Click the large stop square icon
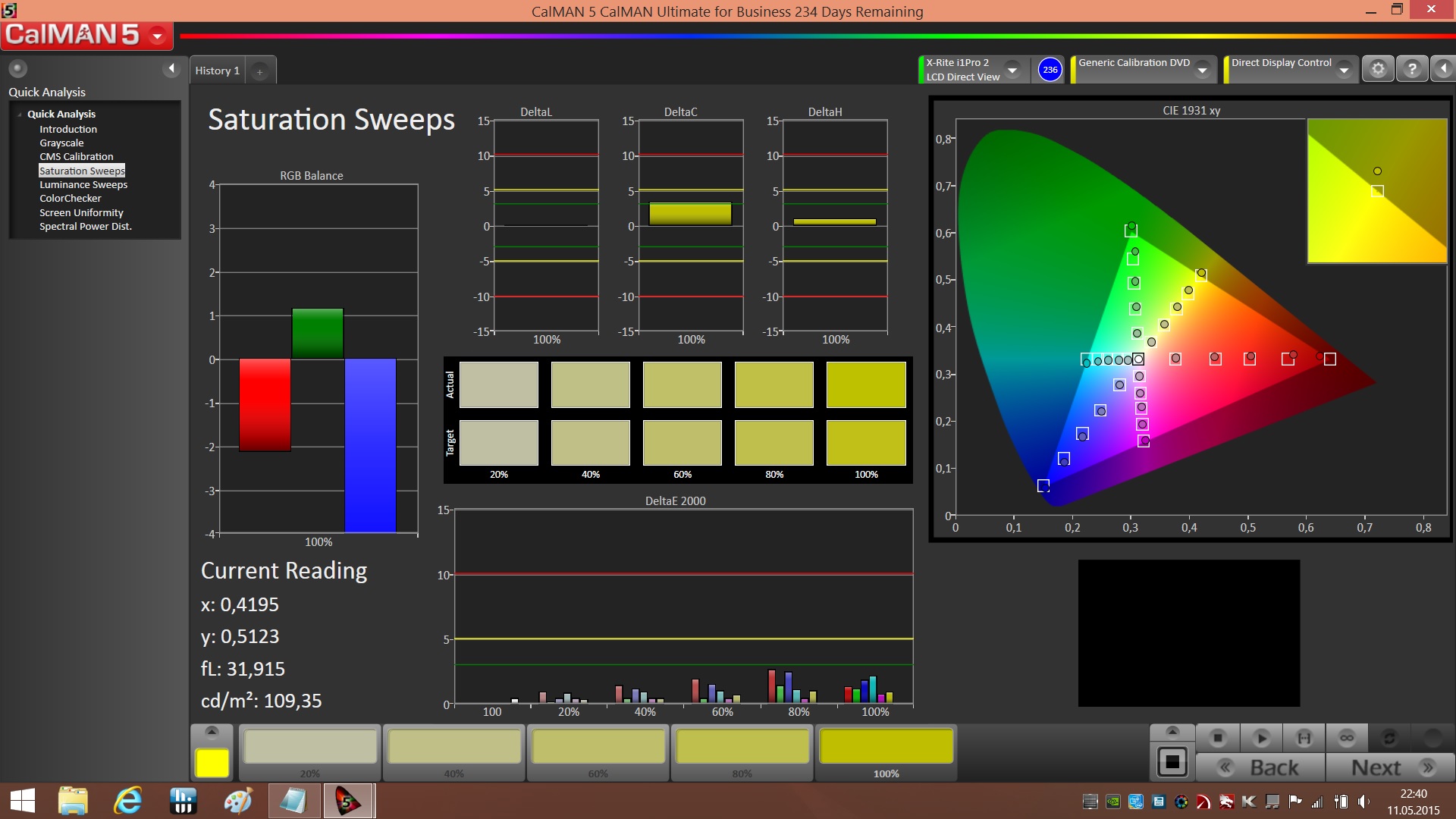Image resolution: width=1456 pixels, height=819 pixels. click(x=1172, y=761)
